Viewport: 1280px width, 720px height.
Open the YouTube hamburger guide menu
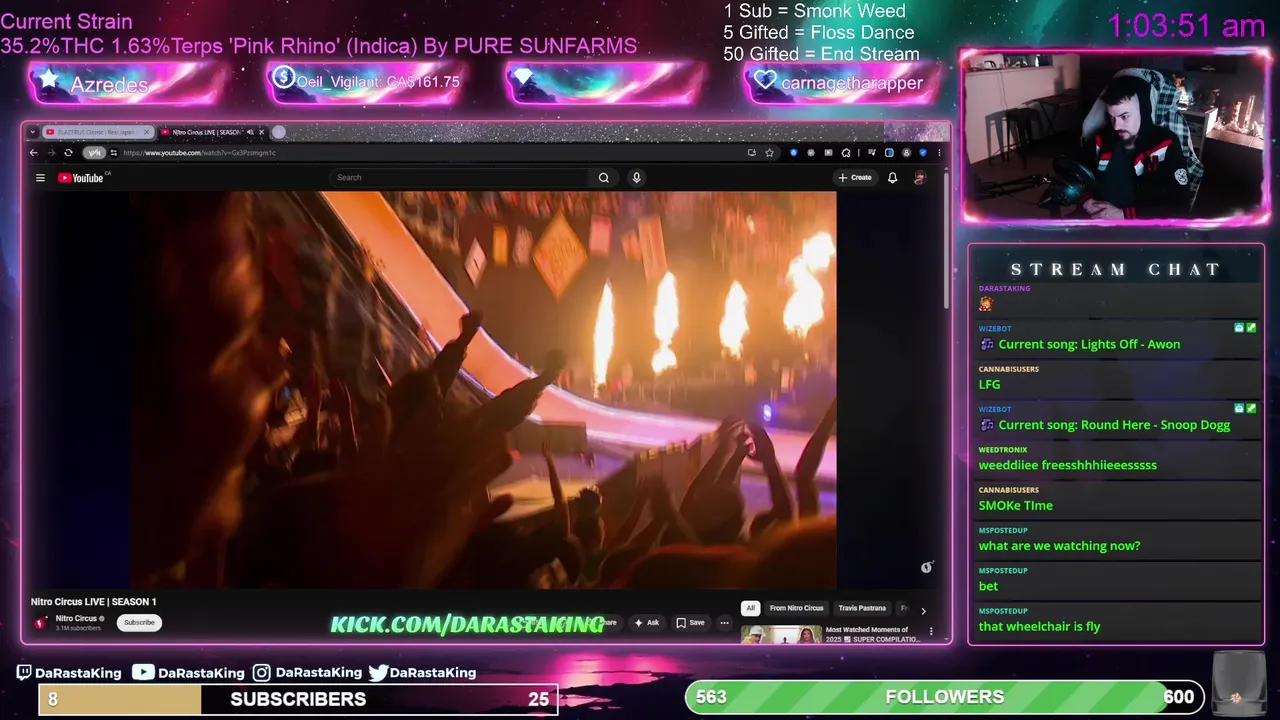[x=40, y=178]
